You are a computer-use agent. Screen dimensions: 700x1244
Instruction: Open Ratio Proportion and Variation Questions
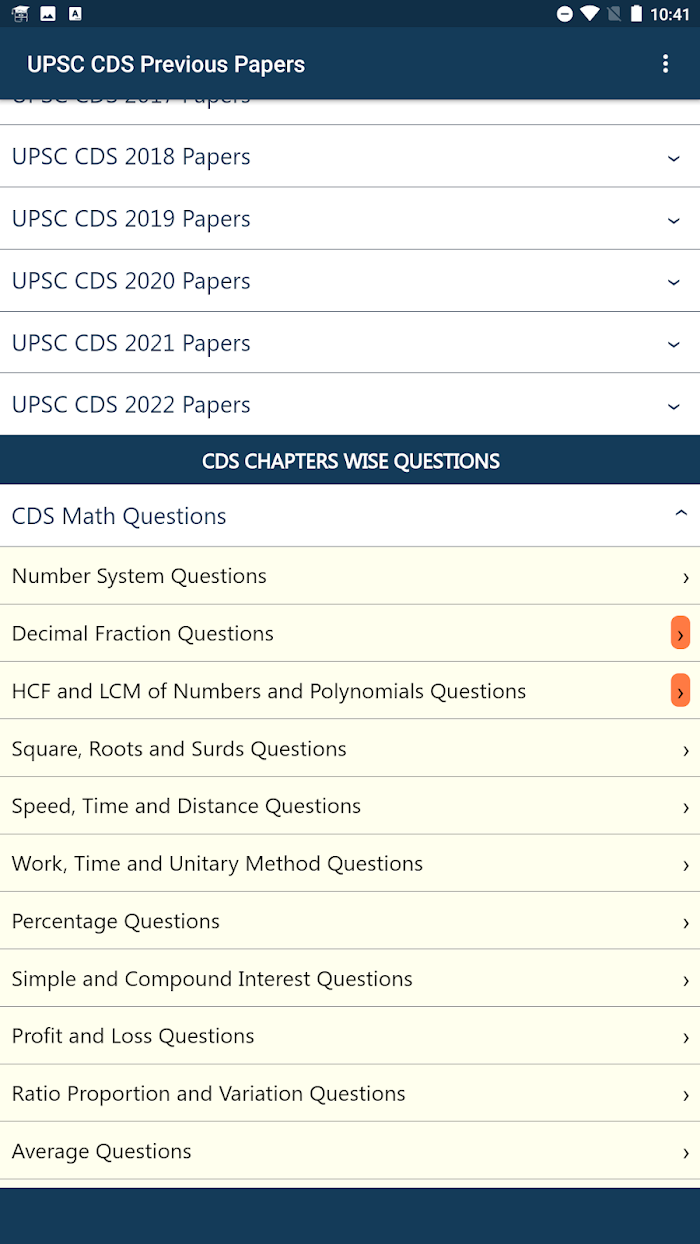tap(350, 1094)
